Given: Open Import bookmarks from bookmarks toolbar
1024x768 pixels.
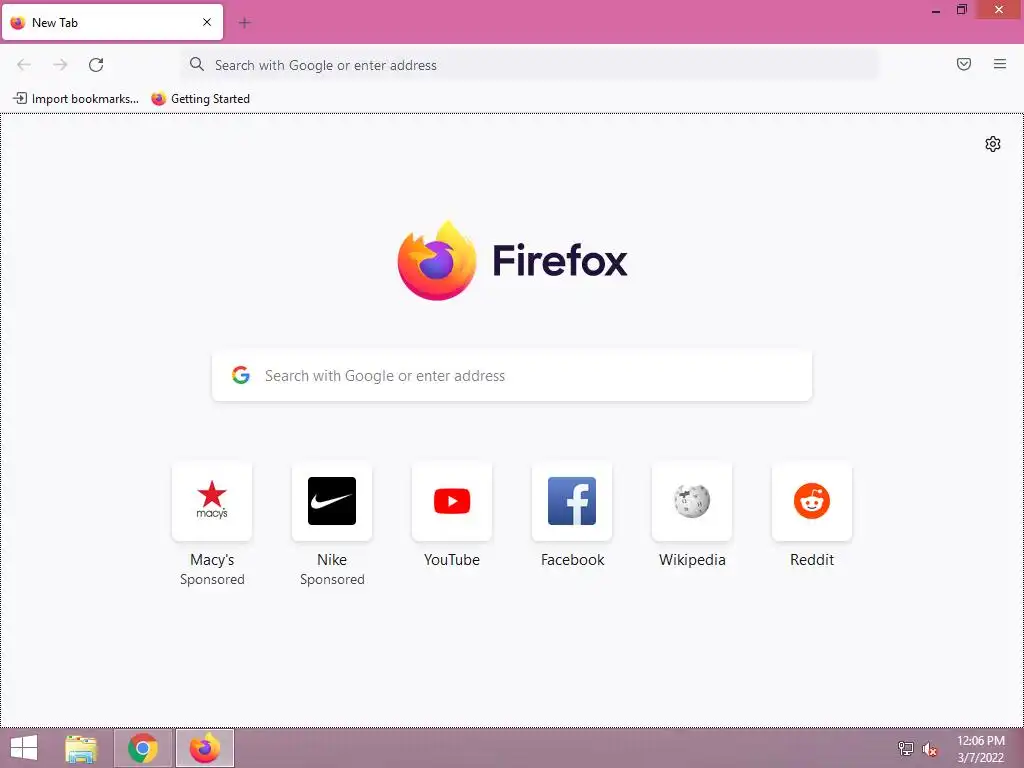Looking at the screenshot, I should pos(76,99).
